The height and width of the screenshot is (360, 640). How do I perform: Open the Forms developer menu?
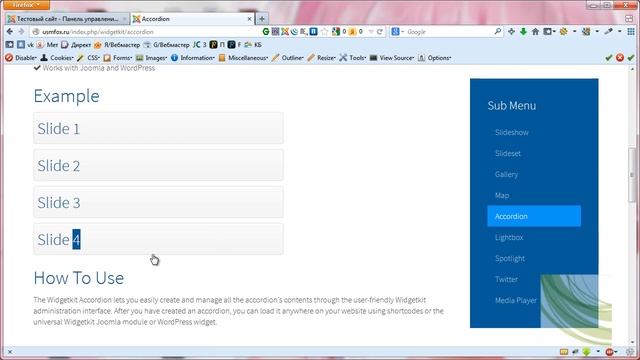click(118, 58)
